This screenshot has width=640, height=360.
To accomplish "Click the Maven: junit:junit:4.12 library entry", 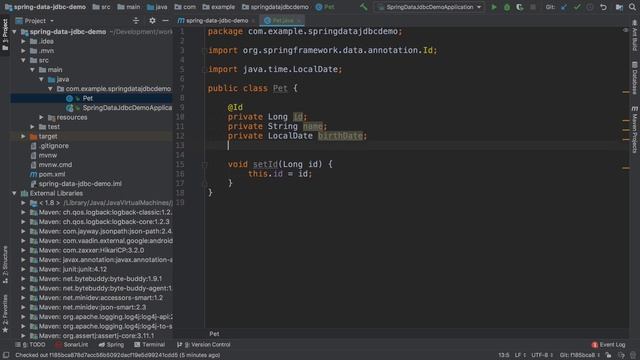I will (73, 269).
